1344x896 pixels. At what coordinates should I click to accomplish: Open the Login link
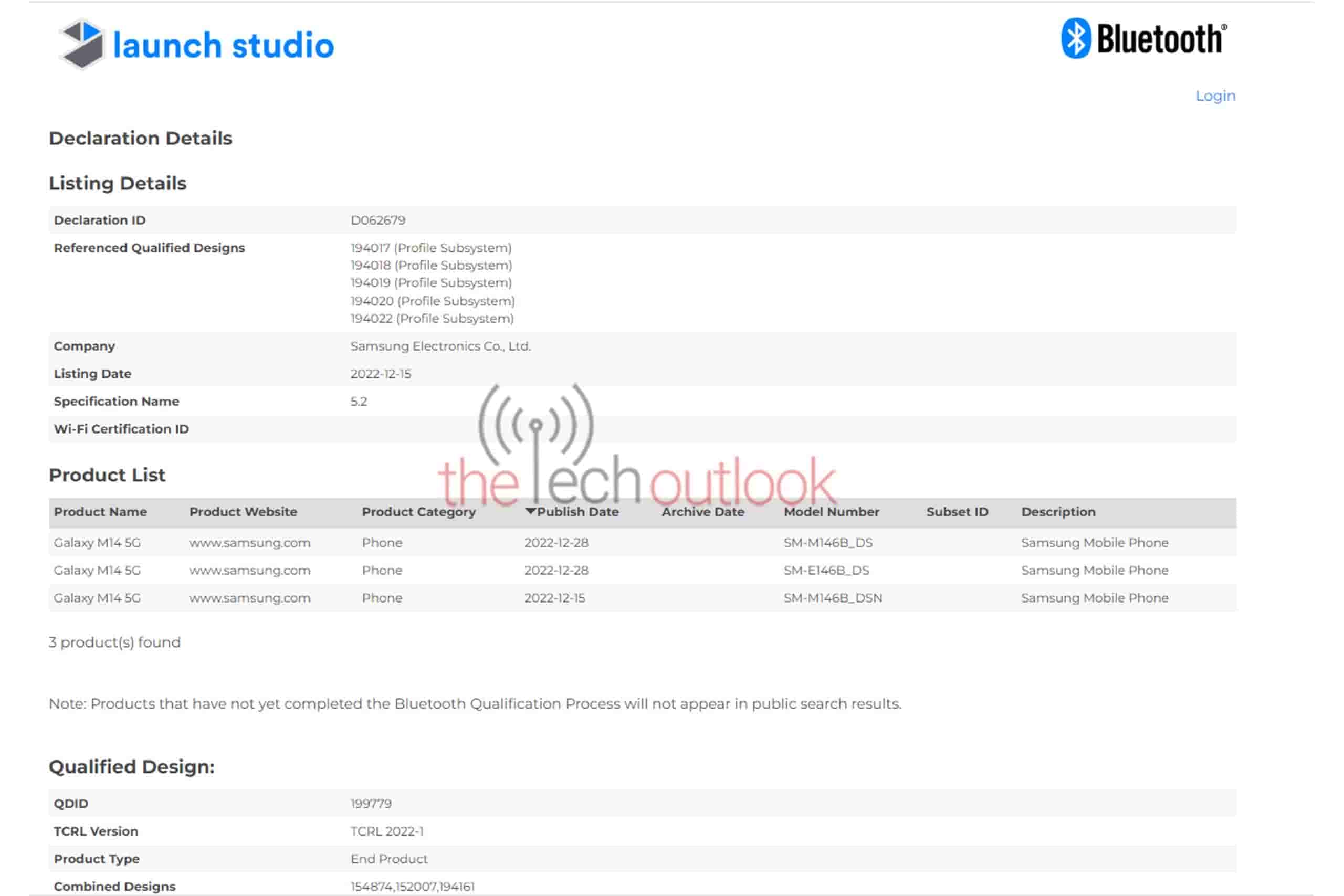coord(1215,96)
